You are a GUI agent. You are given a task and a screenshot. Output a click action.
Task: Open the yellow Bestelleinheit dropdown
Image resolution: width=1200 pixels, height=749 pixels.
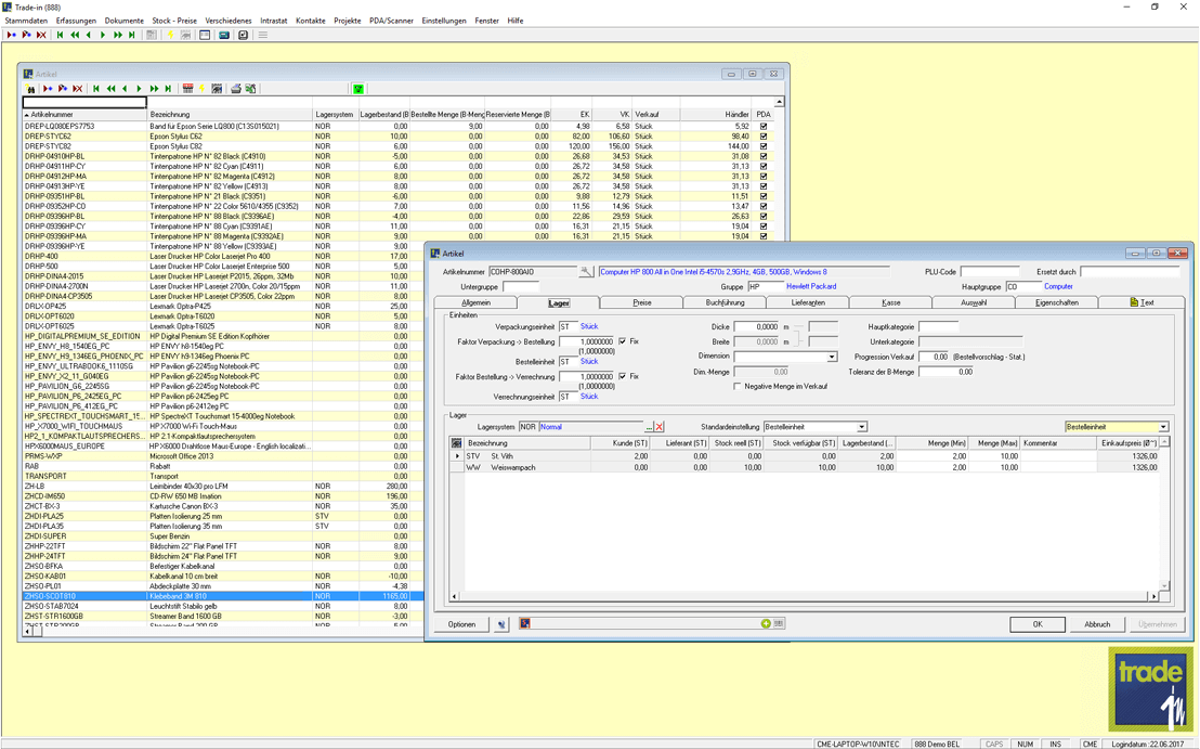pyautogui.click(x=1164, y=427)
